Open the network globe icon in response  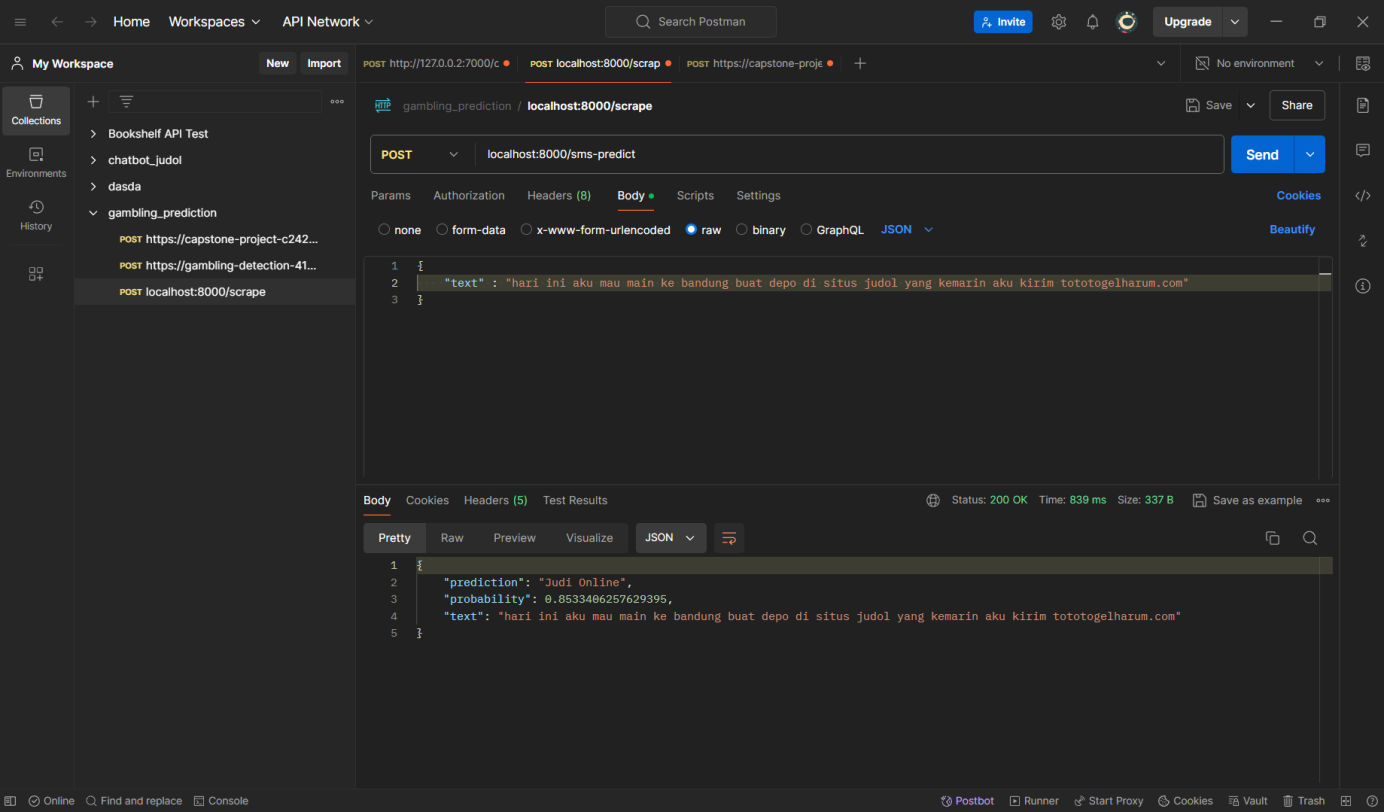pyautogui.click(x=933, y=500)
